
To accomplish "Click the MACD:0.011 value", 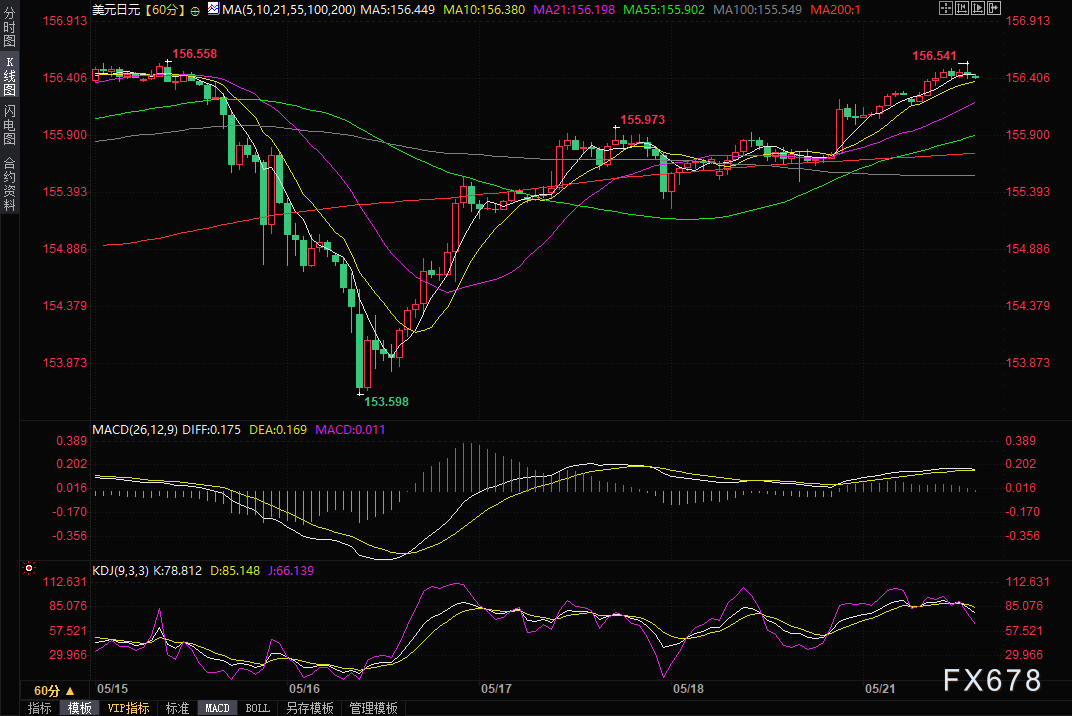I will pos(350,429).
